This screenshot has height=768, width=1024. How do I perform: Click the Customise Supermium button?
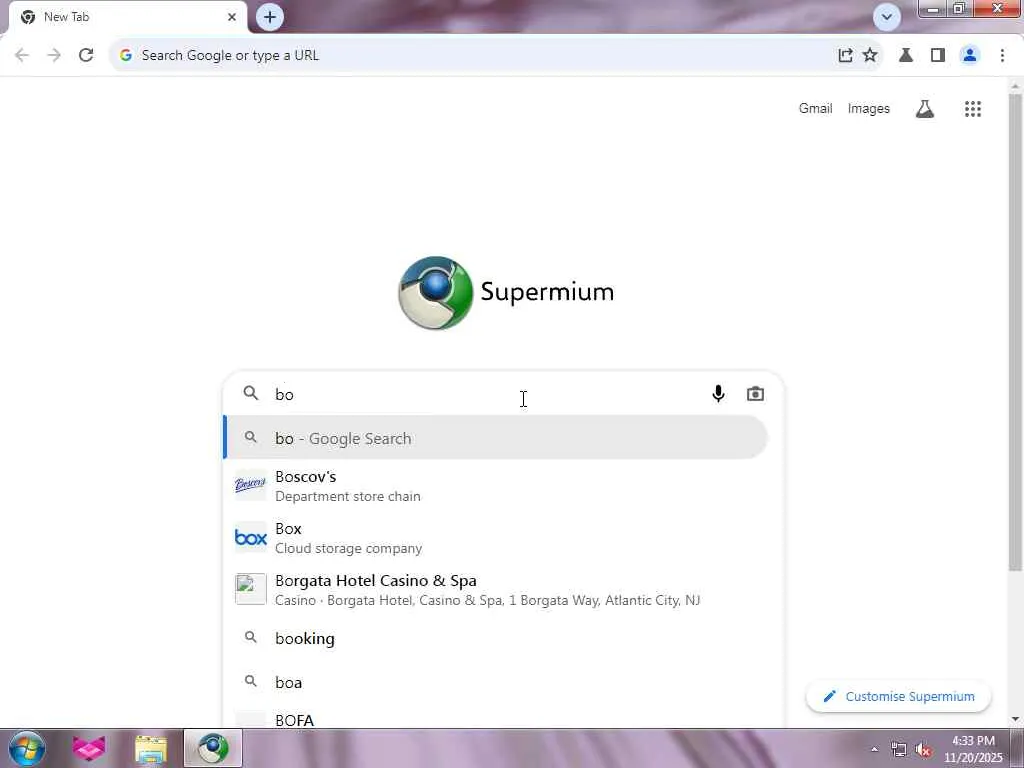click(899, 696)
